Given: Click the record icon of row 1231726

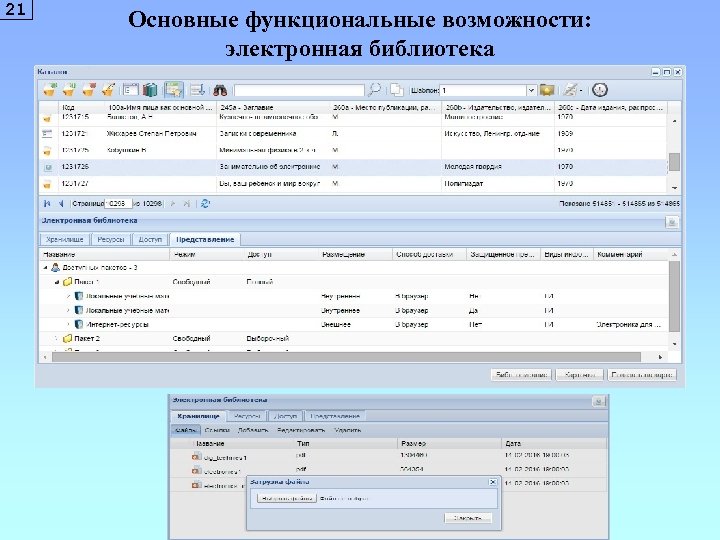Looking at the screenshot, I should click(x=48, y=167).
